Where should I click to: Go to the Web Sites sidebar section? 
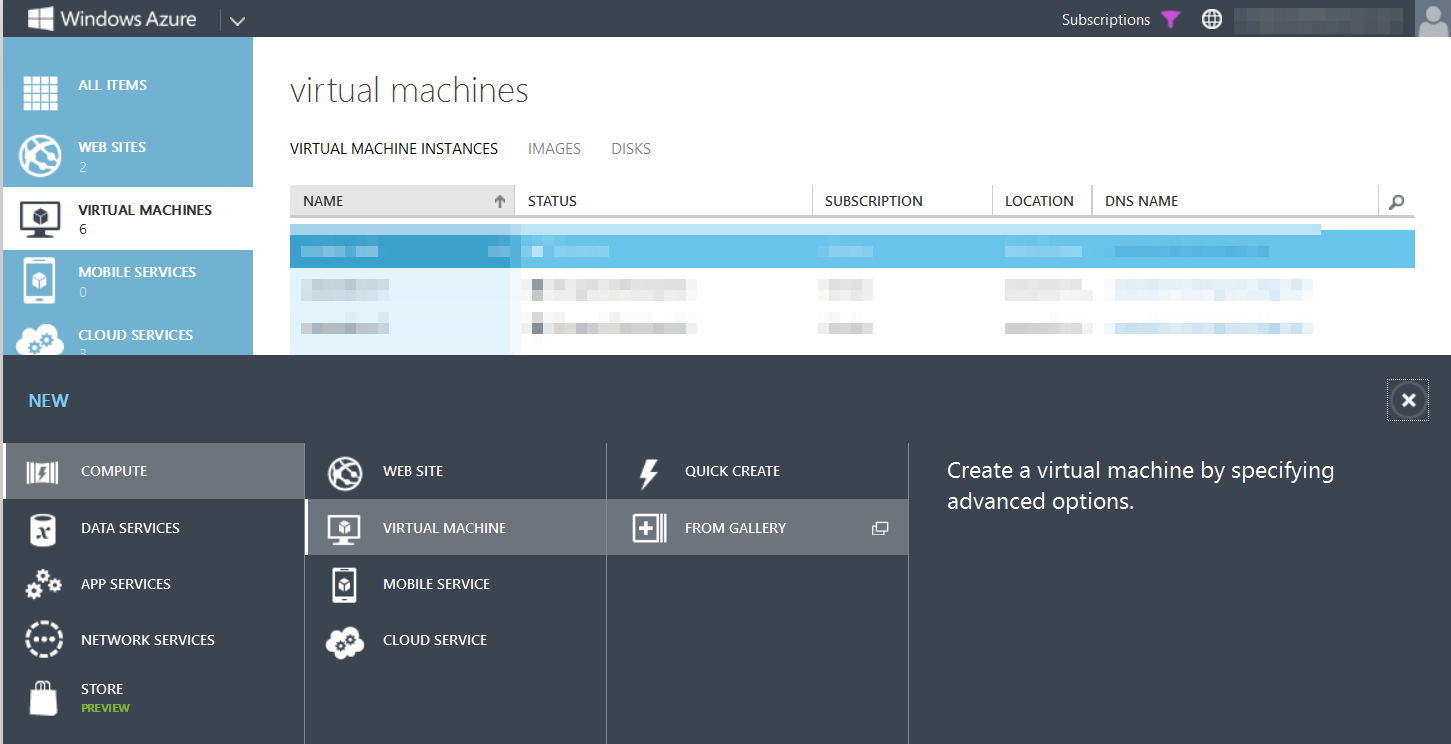coord(128,156)
